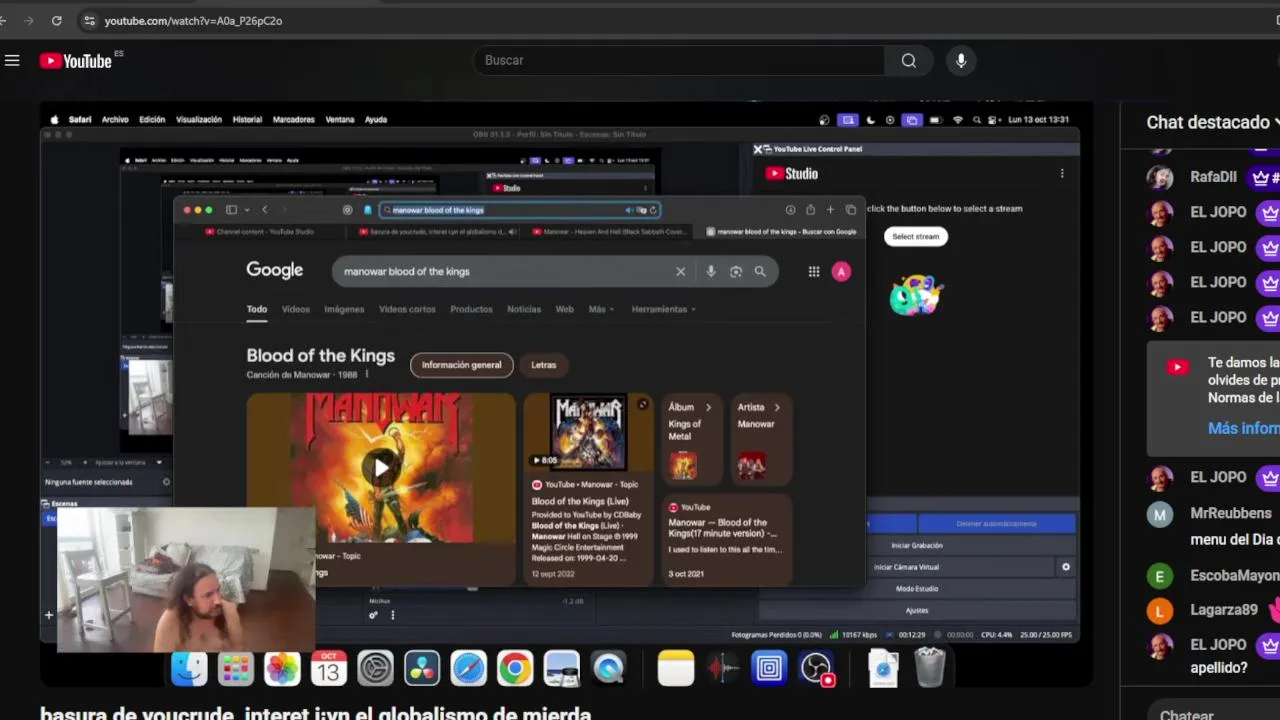1280x720 pixels.
Task: Open EscobaMayon's chat avatar
Action: point(1160,576)
